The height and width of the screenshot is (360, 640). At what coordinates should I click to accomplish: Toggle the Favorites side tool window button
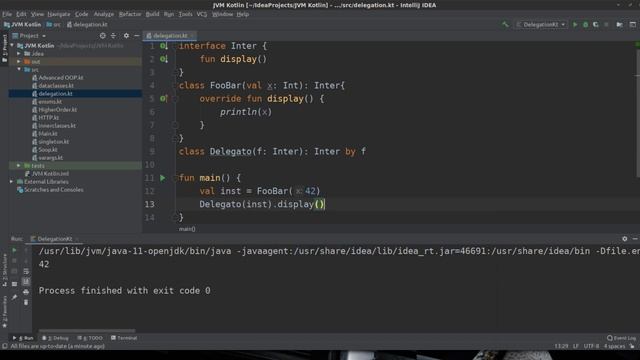pyautogui.click(x=4, y=312)
